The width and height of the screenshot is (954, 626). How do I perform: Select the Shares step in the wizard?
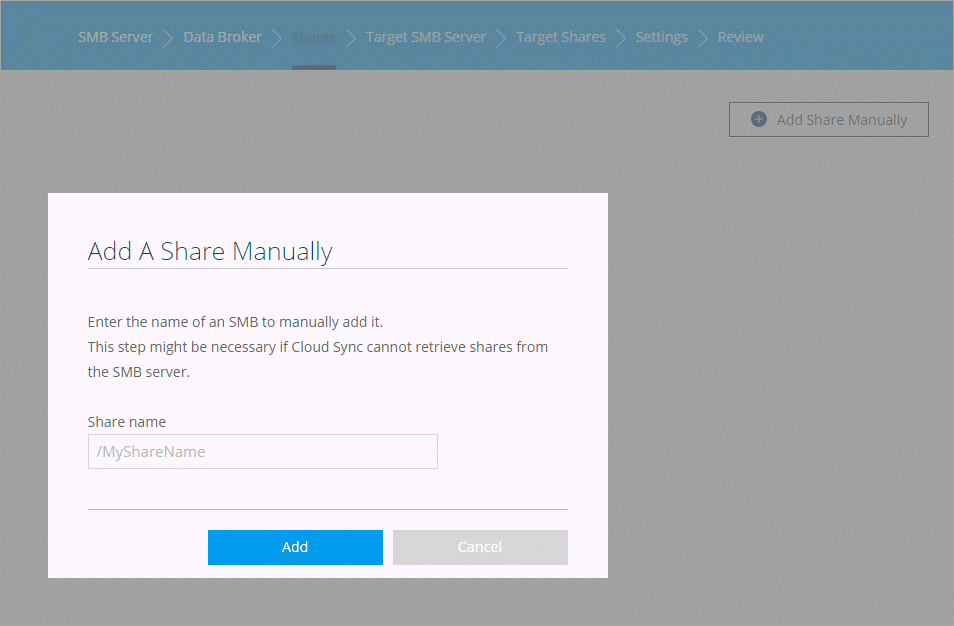(x=313, y=37)
